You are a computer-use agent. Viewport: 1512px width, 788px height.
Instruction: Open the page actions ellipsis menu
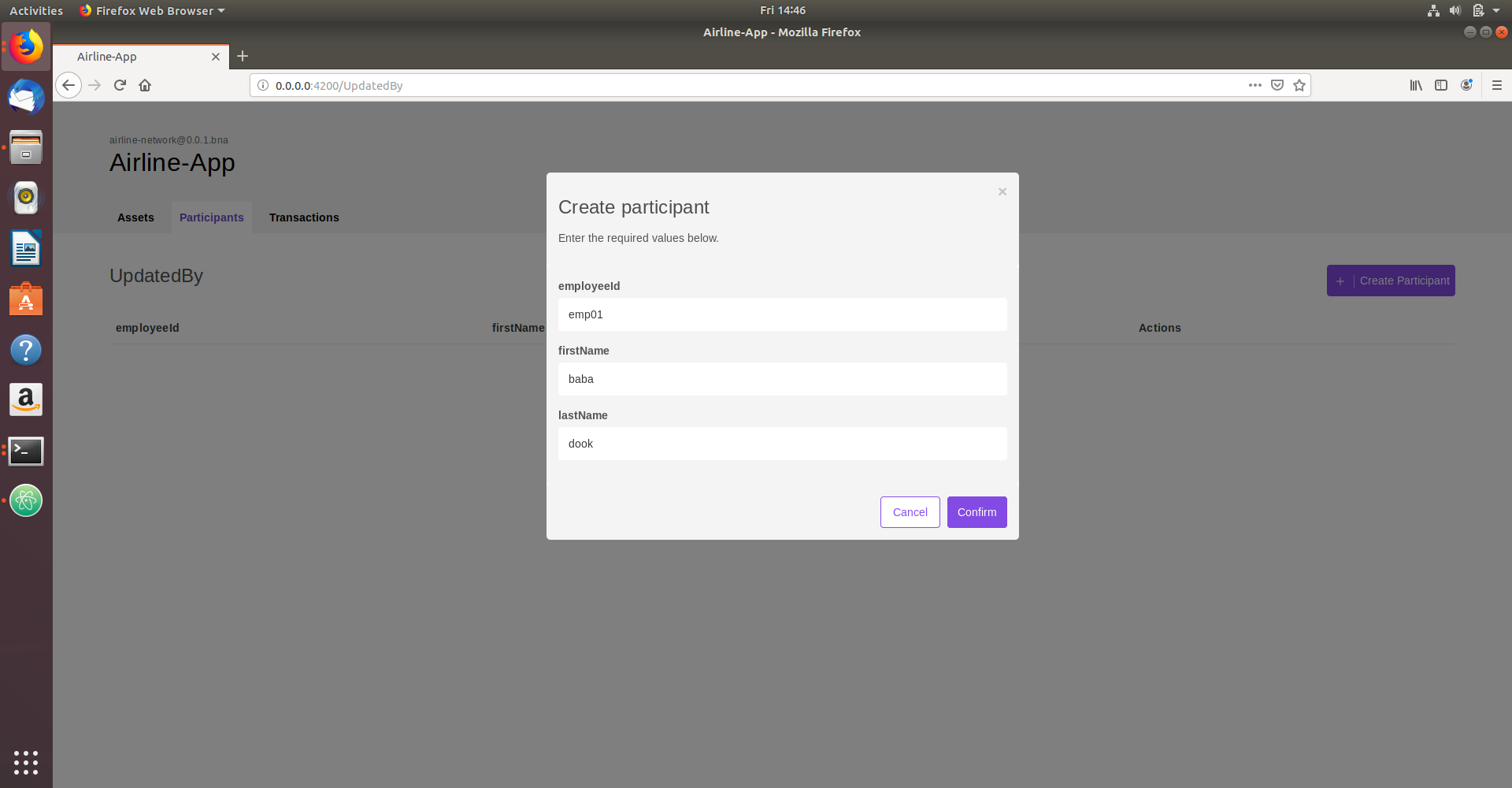[x=1254, y=85]
